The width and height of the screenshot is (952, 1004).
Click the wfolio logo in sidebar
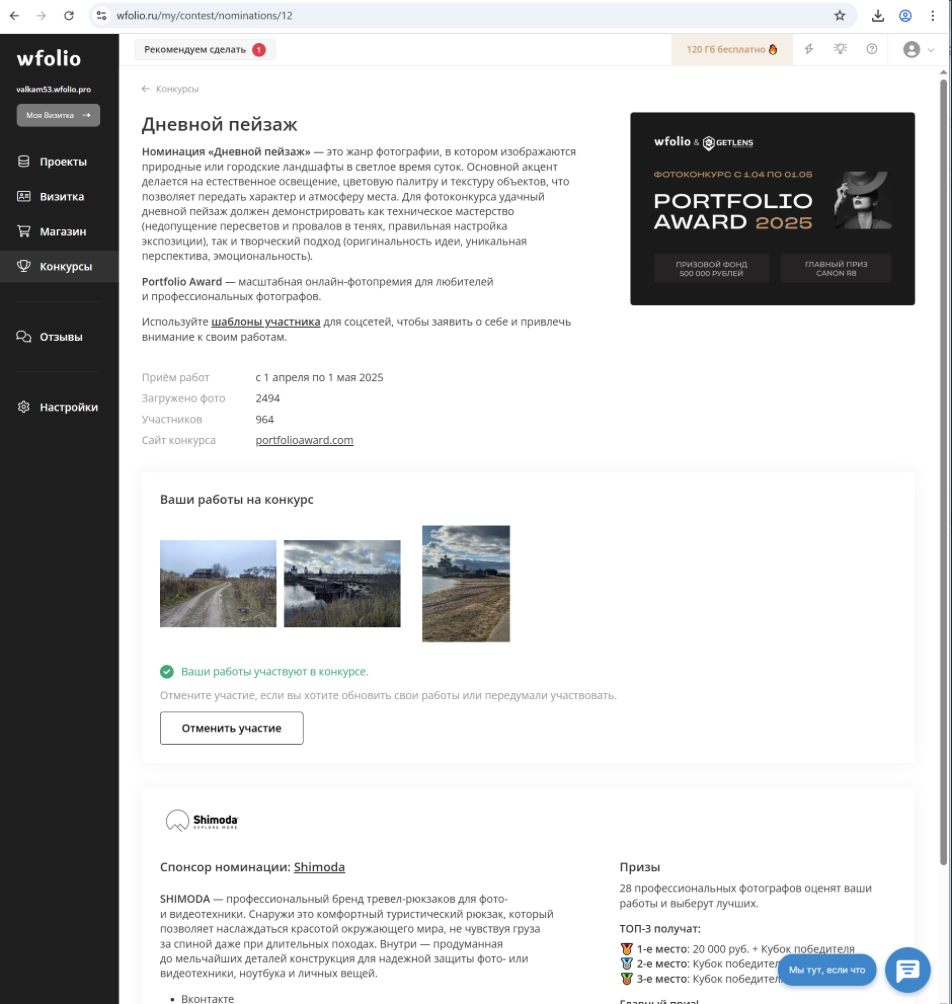coord(49,58)
